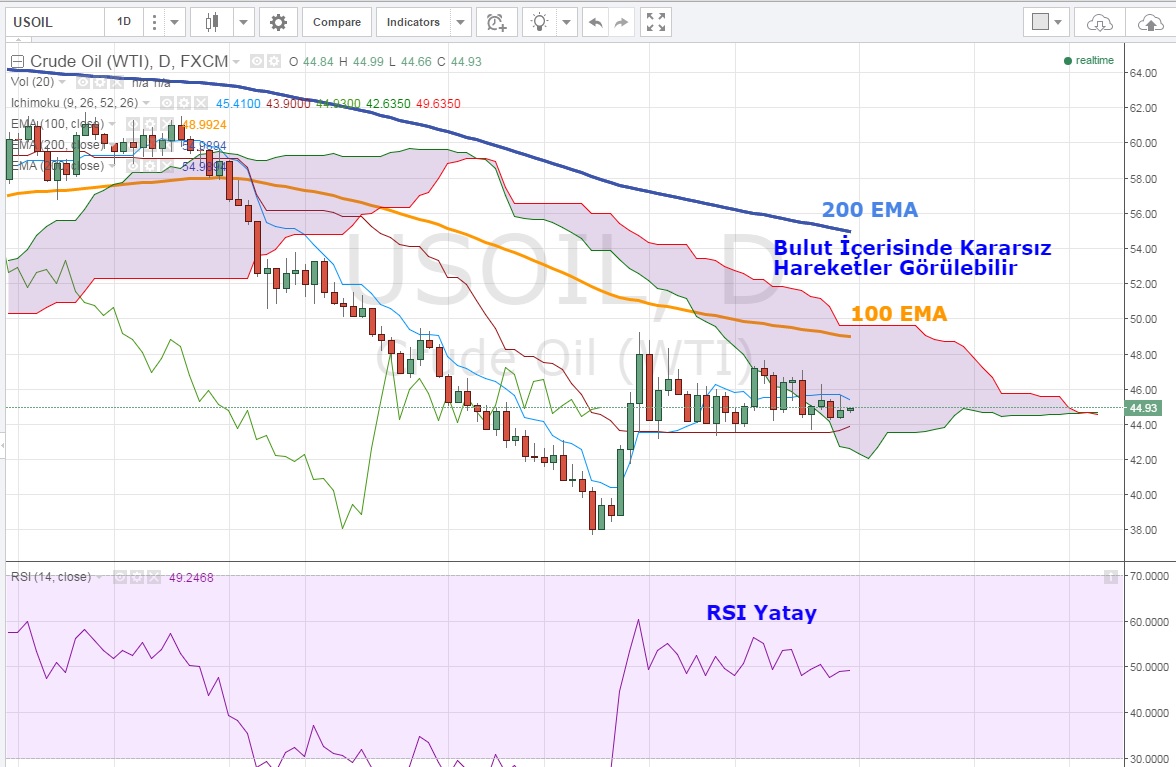The height and width of the screenshot is (767, 1176).
Task: Enter fullscreen mode with the expand icon
Action: tap(655, 21)
